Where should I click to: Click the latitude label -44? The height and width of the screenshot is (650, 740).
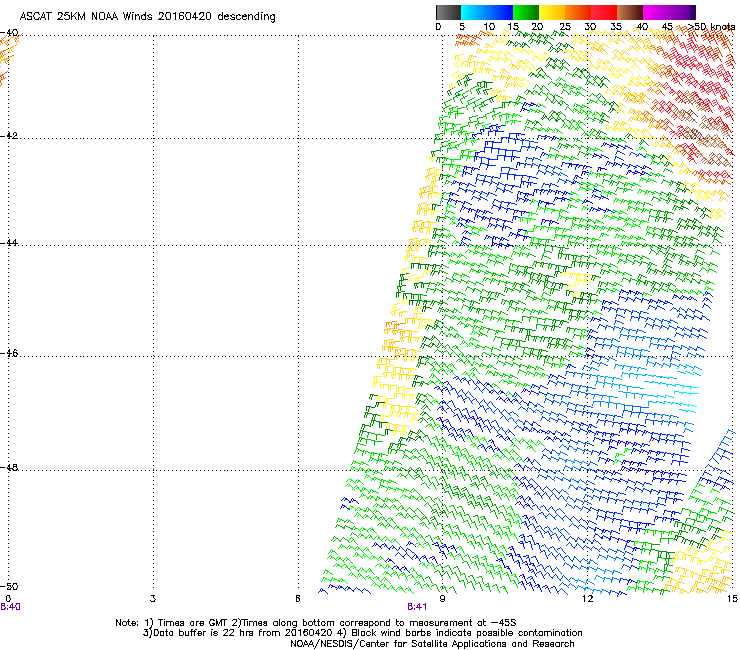coord(9,242)
